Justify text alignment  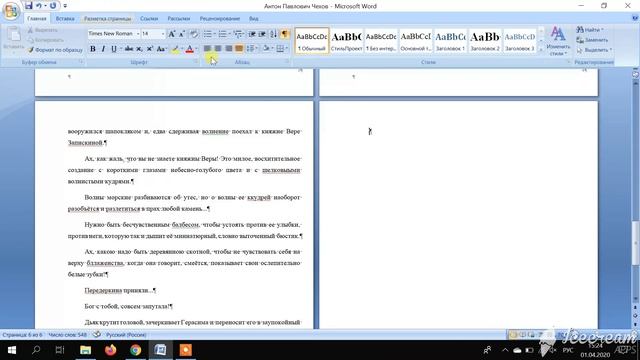(239, 49)
